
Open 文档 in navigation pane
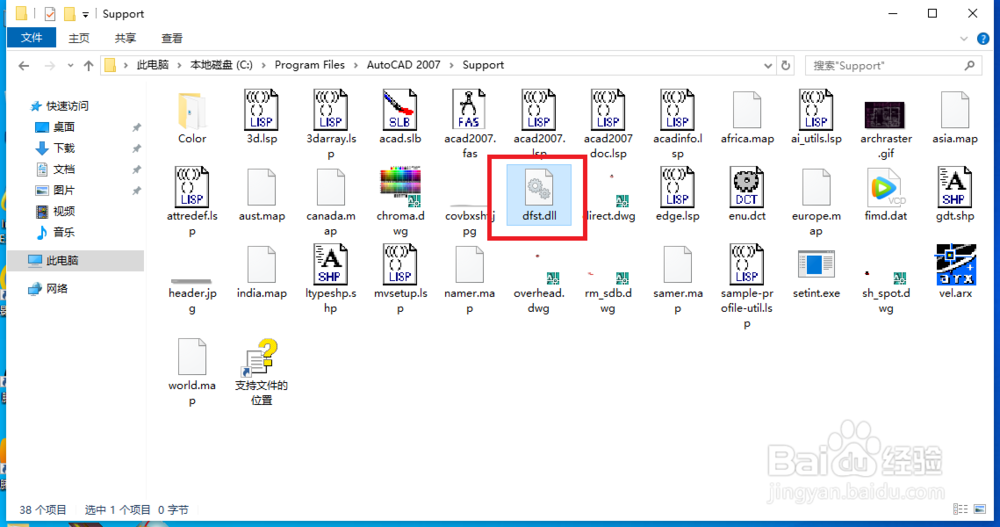tap(64, 169)
